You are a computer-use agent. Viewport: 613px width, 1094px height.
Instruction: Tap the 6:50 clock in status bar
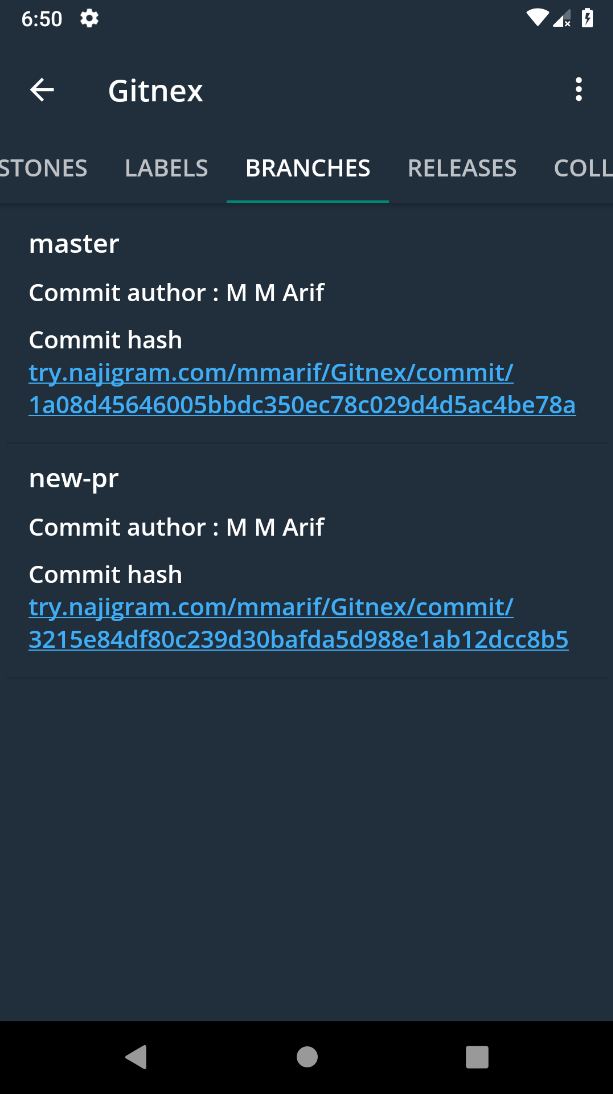[42, 19]
